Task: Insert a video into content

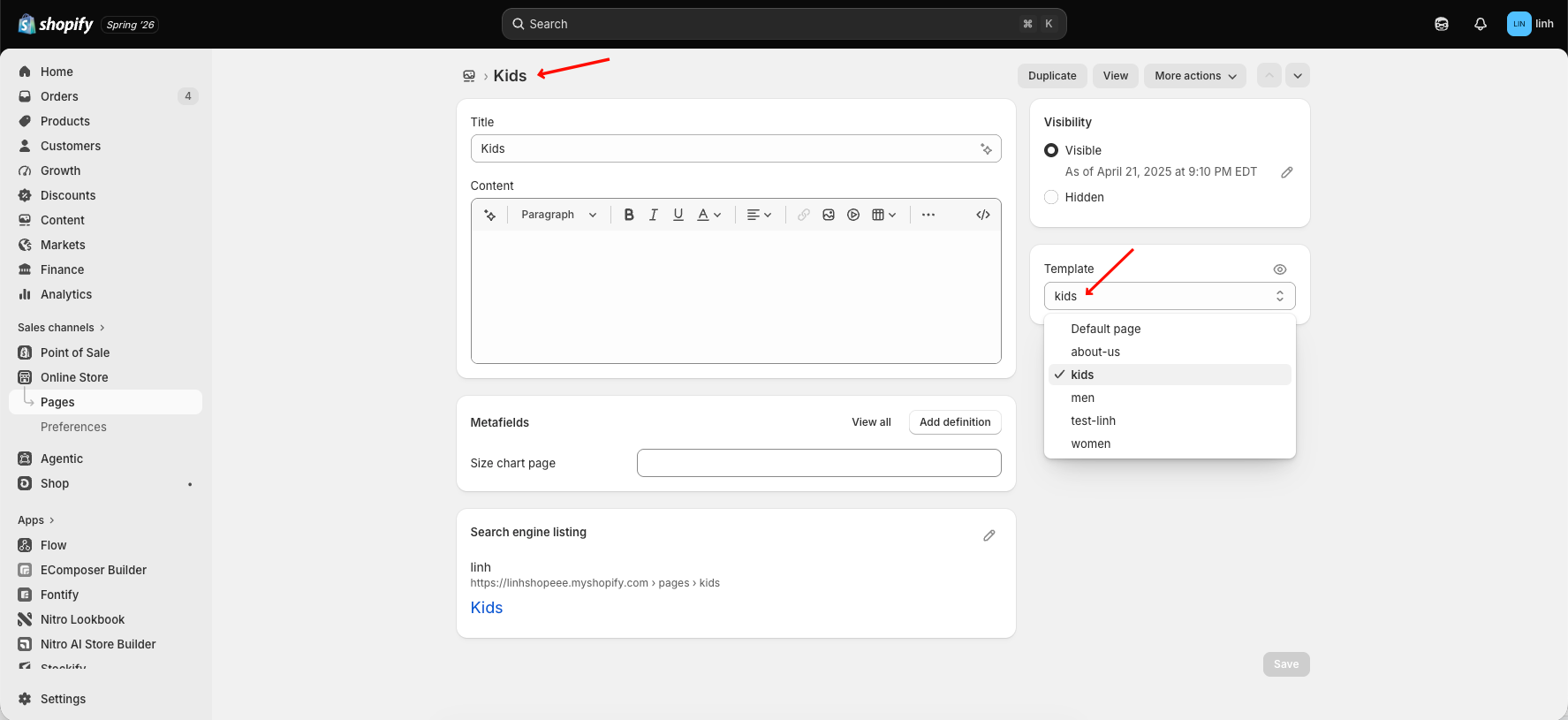Action: pos(853,215)
